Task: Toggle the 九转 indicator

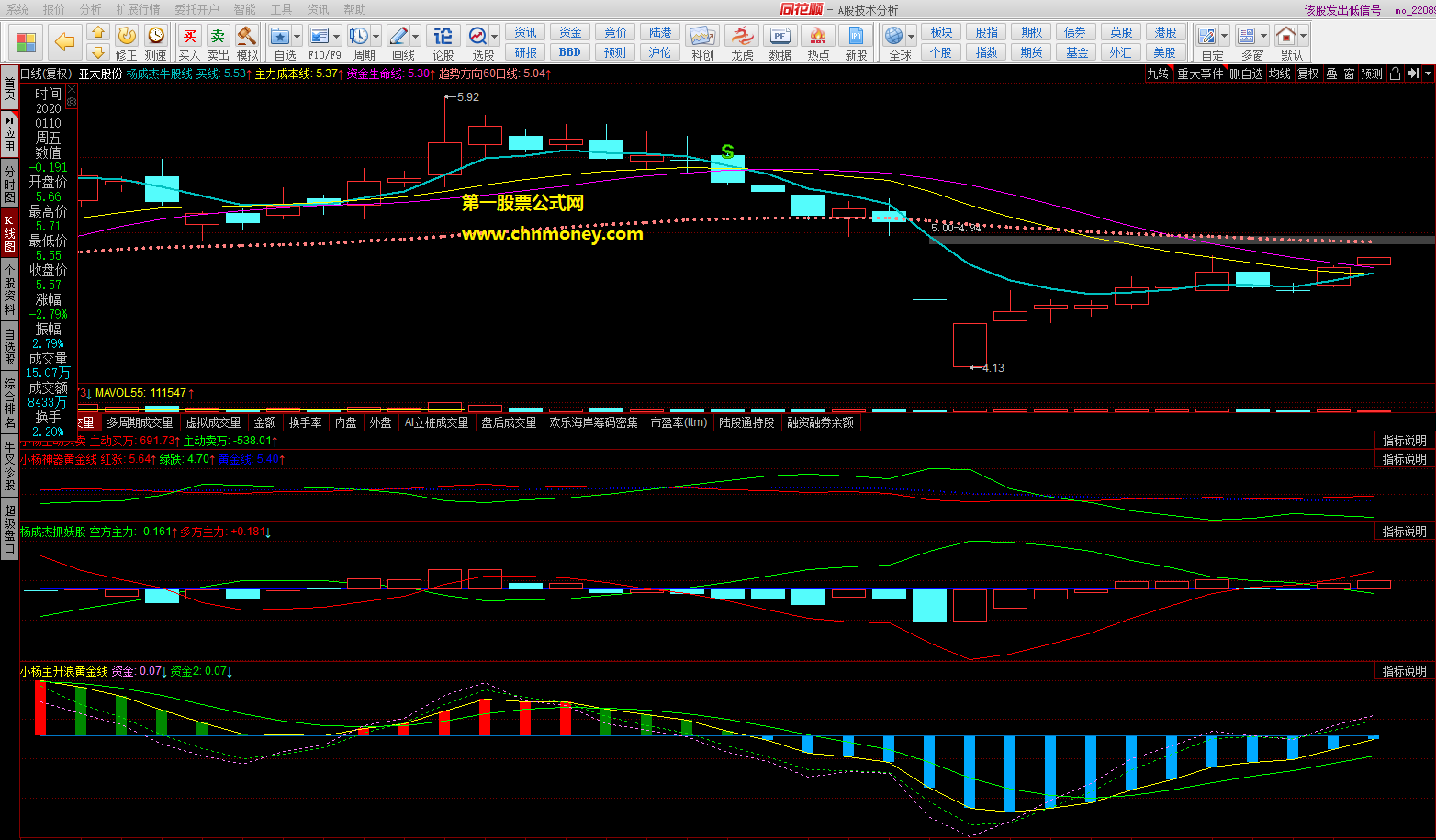Action: coord(1159,73)
